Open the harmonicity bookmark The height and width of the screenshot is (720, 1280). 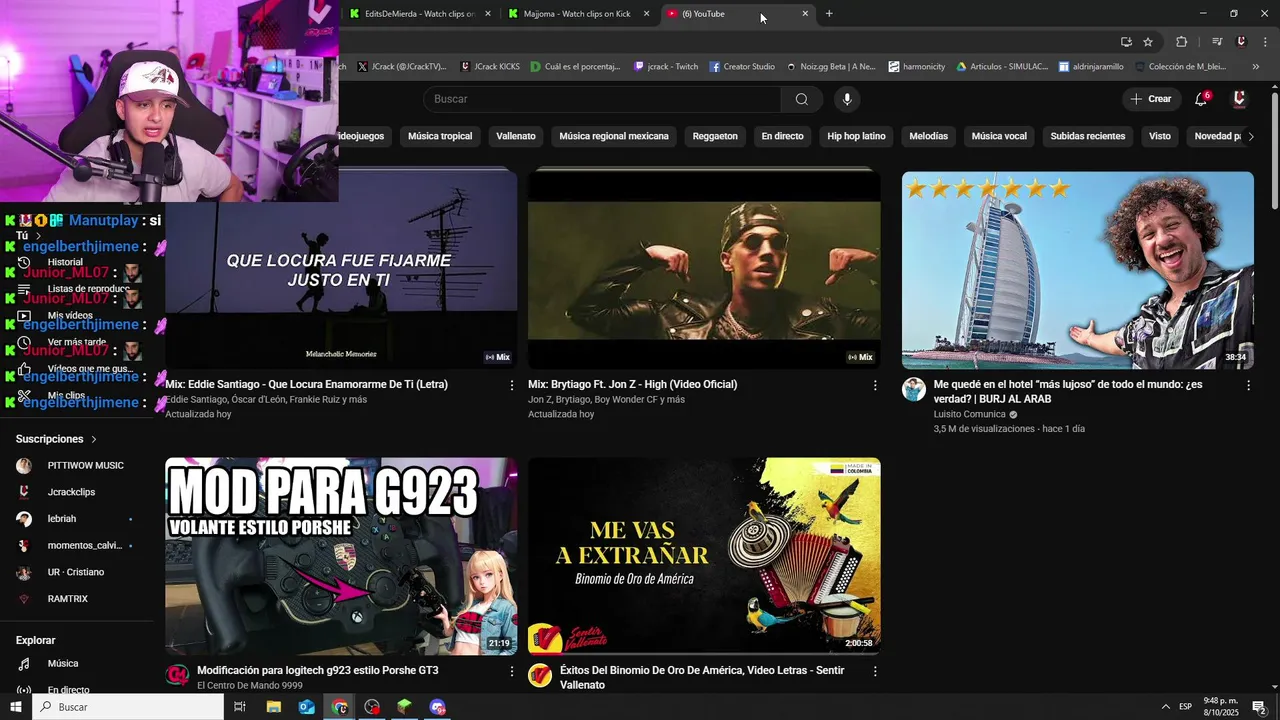coord(917,67)
